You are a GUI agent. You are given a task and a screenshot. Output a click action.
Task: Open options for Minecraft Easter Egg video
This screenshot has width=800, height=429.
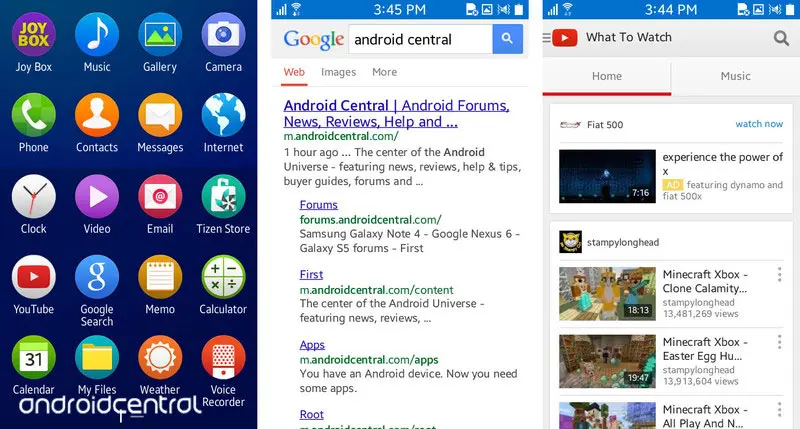coord(780,342)
